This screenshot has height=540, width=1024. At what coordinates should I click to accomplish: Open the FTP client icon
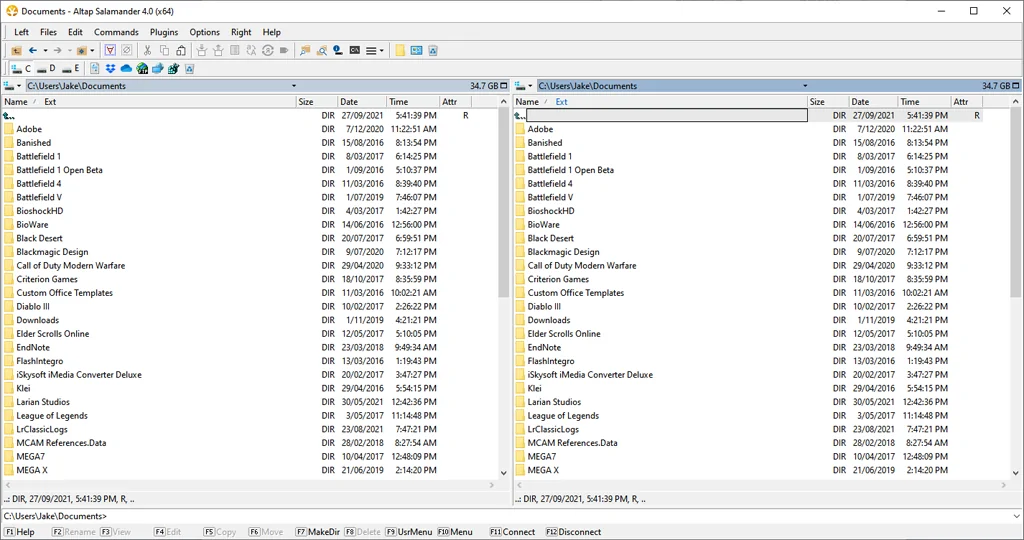(x=142, y=69)
